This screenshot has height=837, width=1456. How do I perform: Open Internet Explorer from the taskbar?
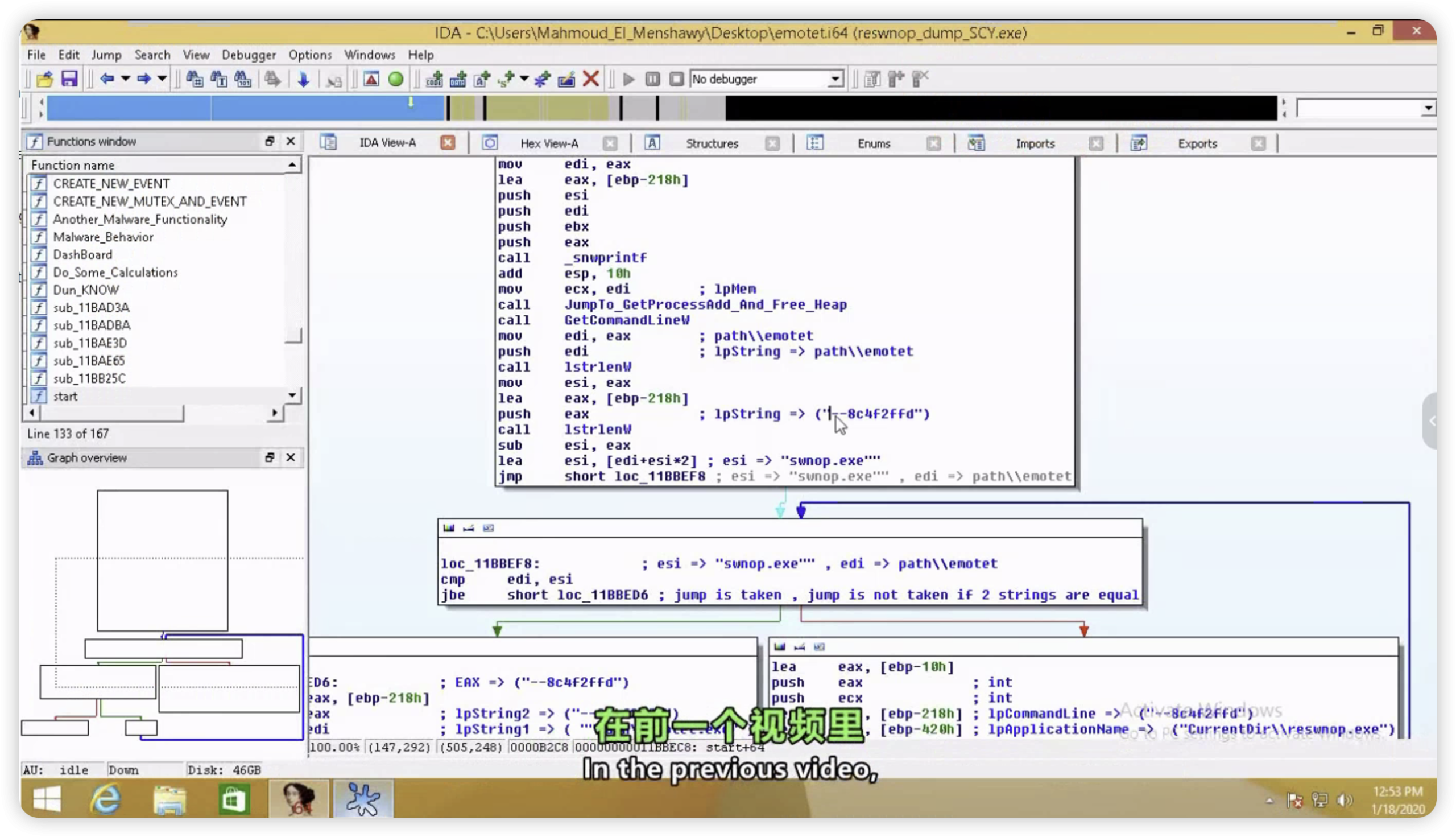tap(106, 799)
